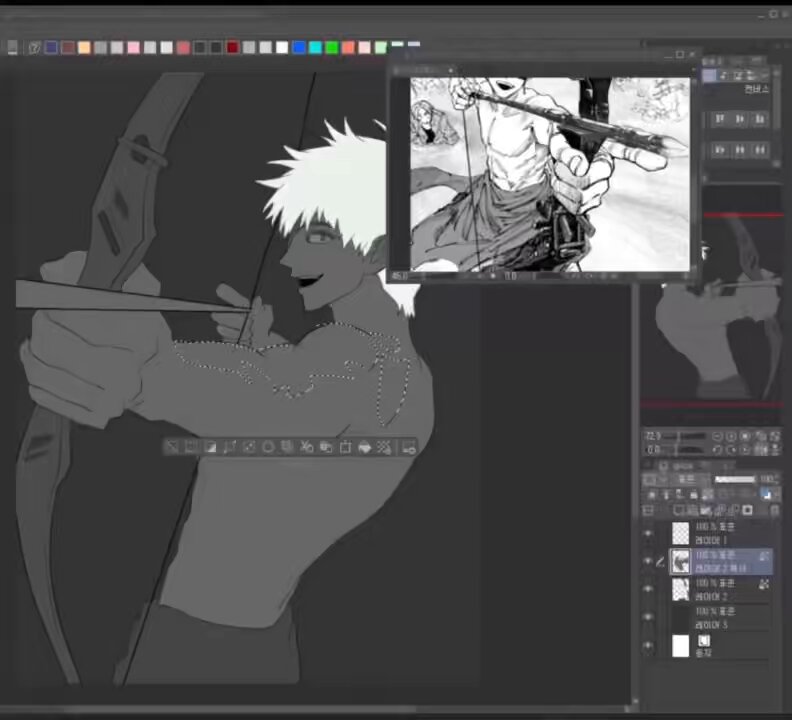Click the Deselect icon in selection launcher
Screen dimensions: 792x720
coord(172,447)
